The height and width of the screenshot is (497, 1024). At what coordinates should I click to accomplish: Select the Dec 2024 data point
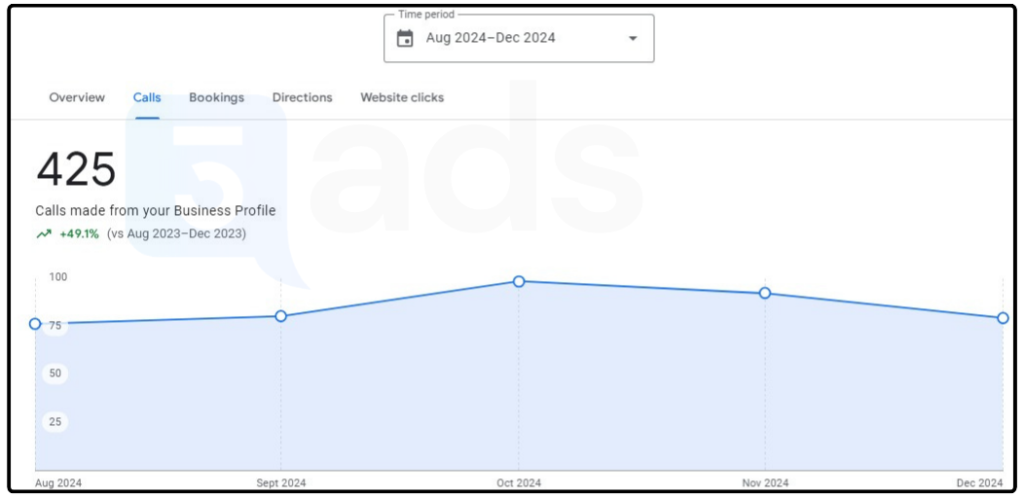click(x=1002, y=318)
